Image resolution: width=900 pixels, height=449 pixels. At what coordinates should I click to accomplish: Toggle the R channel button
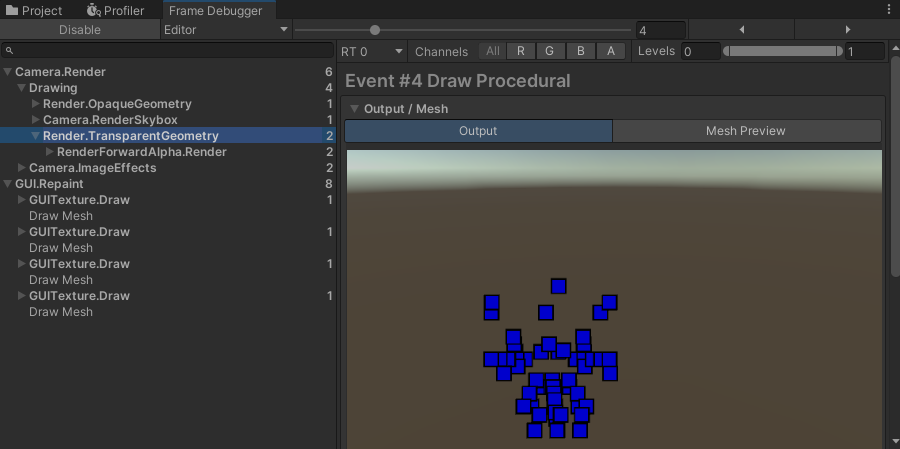click(521, 51)
